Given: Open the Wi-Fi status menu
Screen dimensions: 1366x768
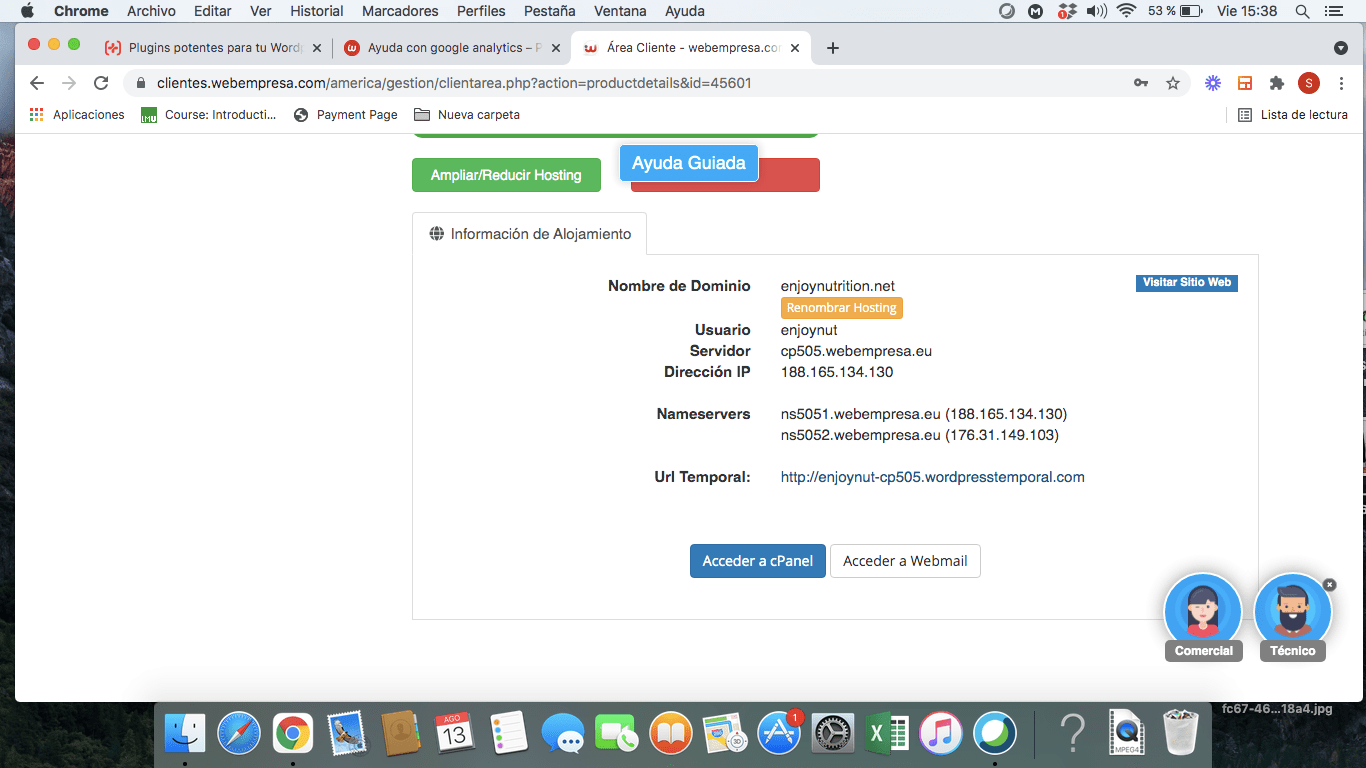Looking at the screenshot, I should [1127, 11].
